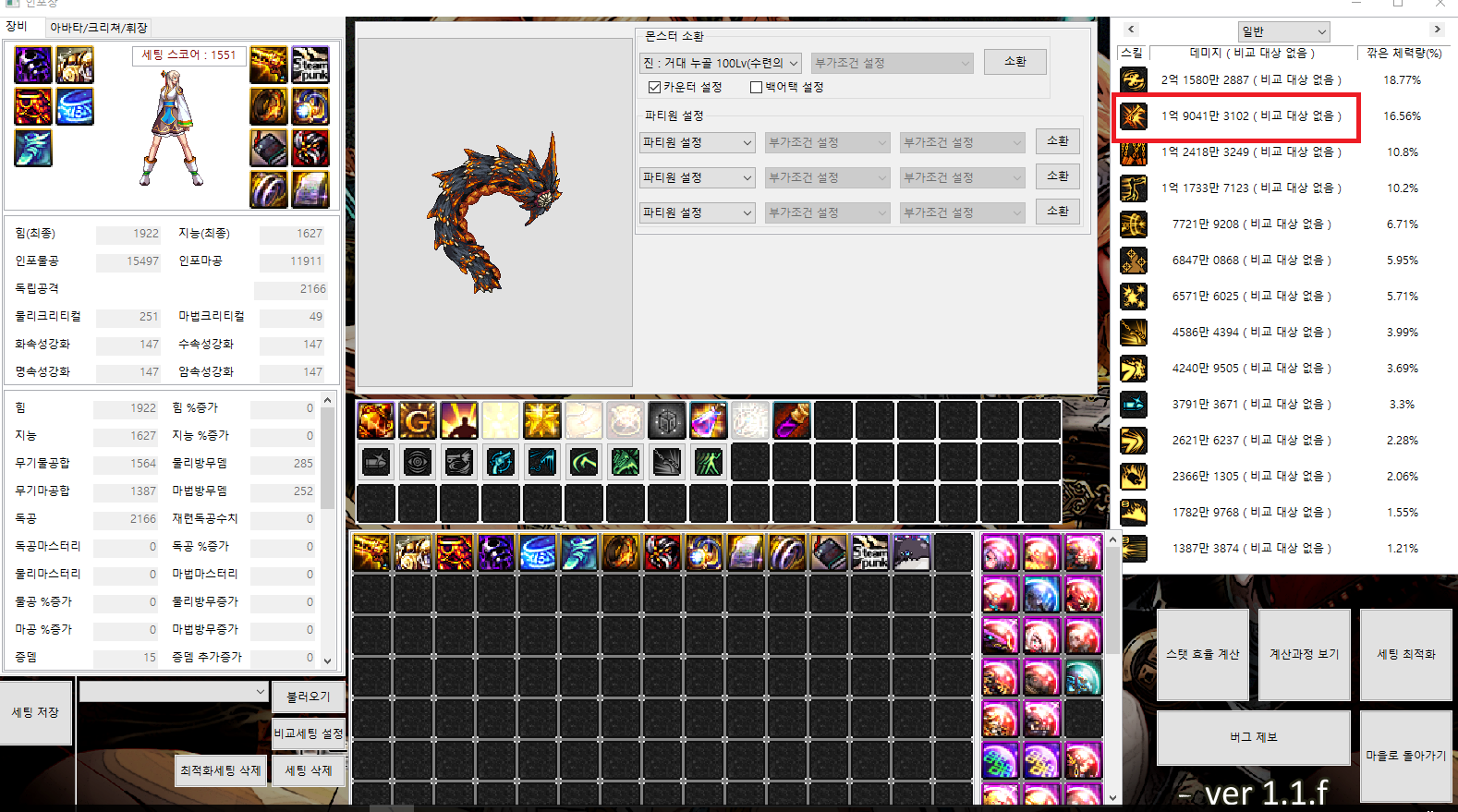Viewport: 1458px width, 812px height.
Task: Click the equipped golden gun weapon icon
Action: (x=269, y=65)
